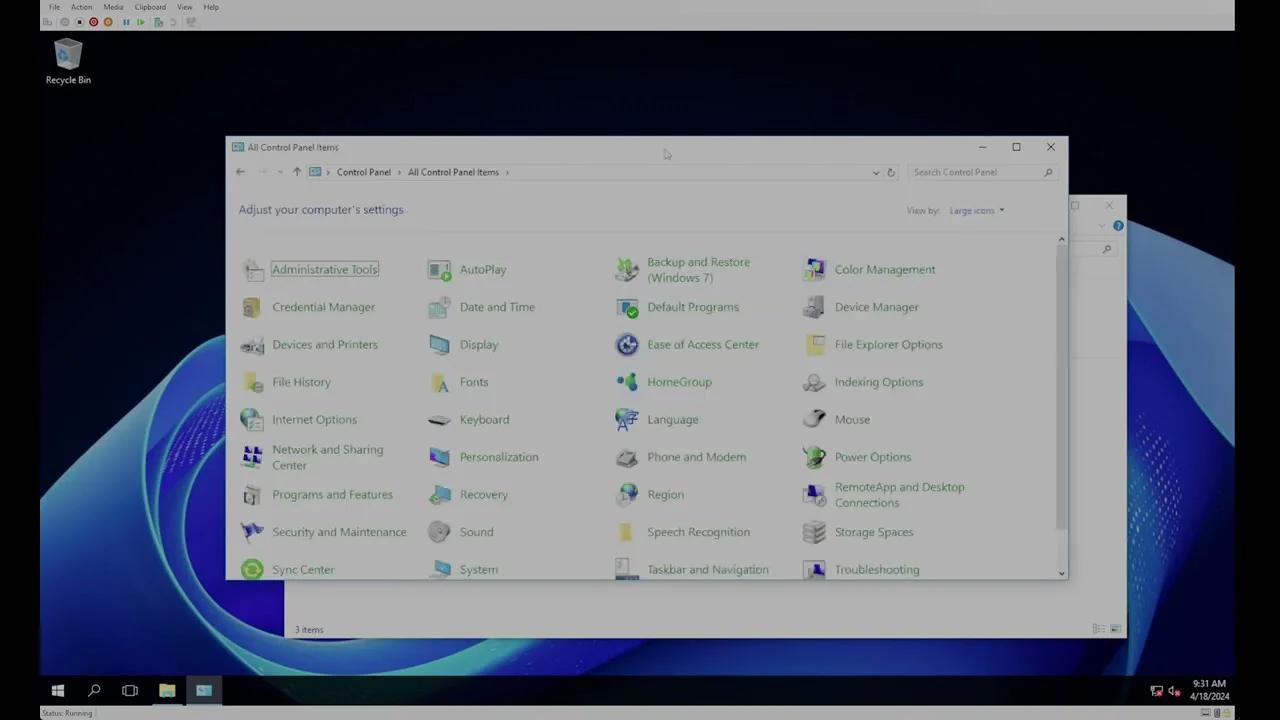Open the Language icon
The height and width of the screenshot is (720, 1280).
(x=627, y=420)
